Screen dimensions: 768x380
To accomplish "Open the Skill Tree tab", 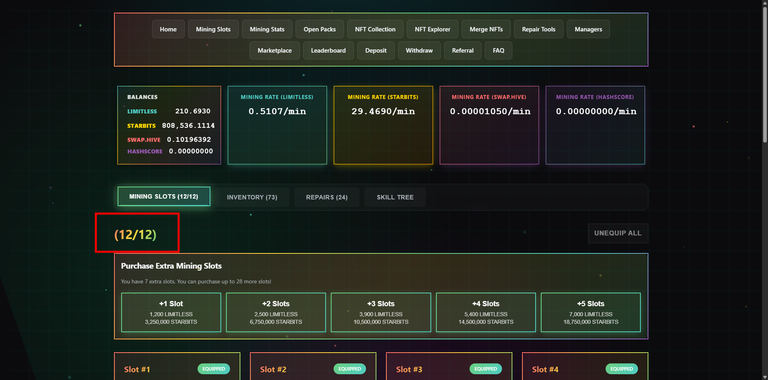I will (395, 197).
